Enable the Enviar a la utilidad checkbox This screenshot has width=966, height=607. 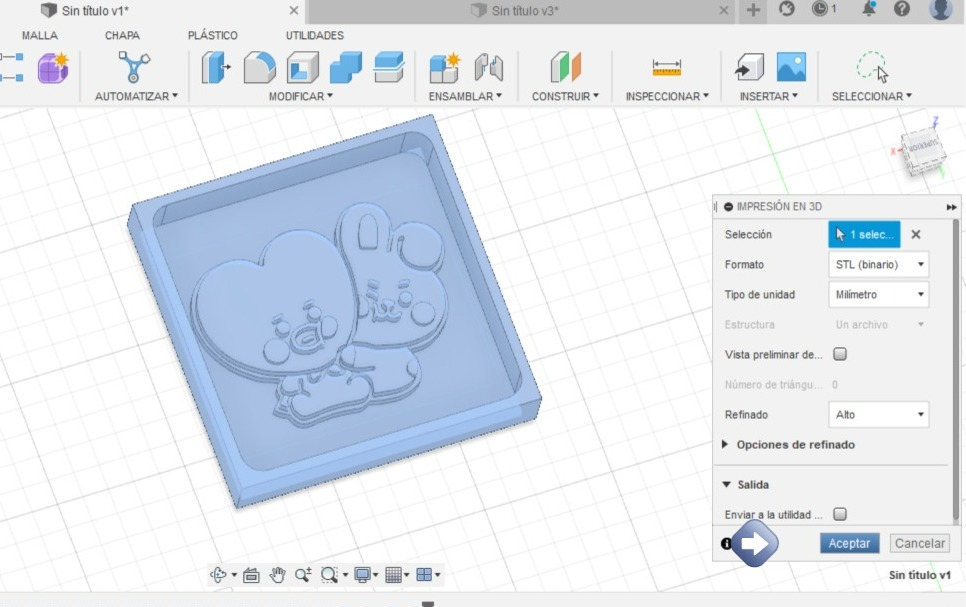tap(840, 514)
